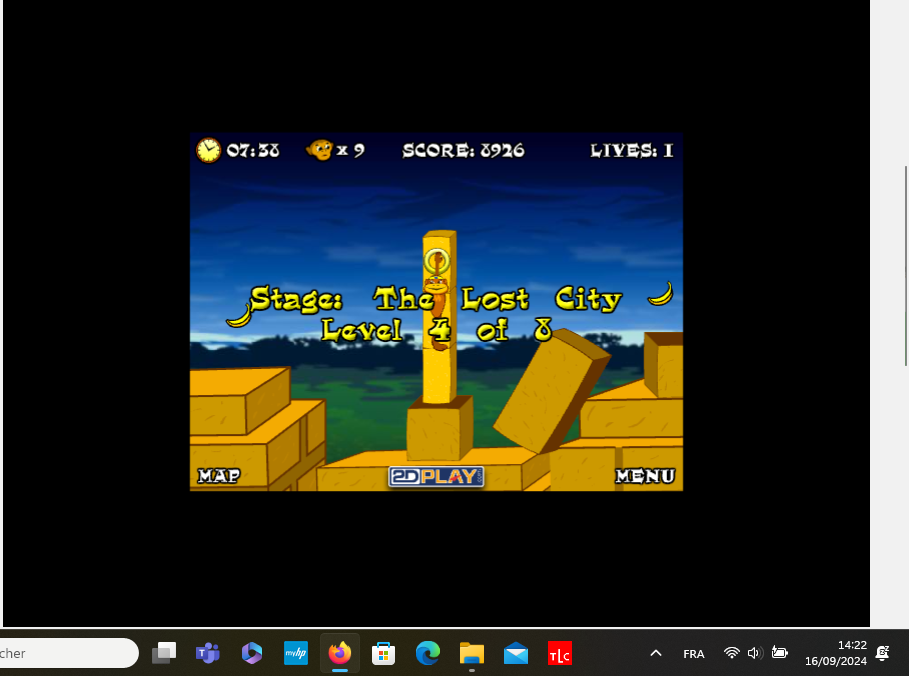
Task: Click the golden ring on the pillar
Action: [437, 261]
